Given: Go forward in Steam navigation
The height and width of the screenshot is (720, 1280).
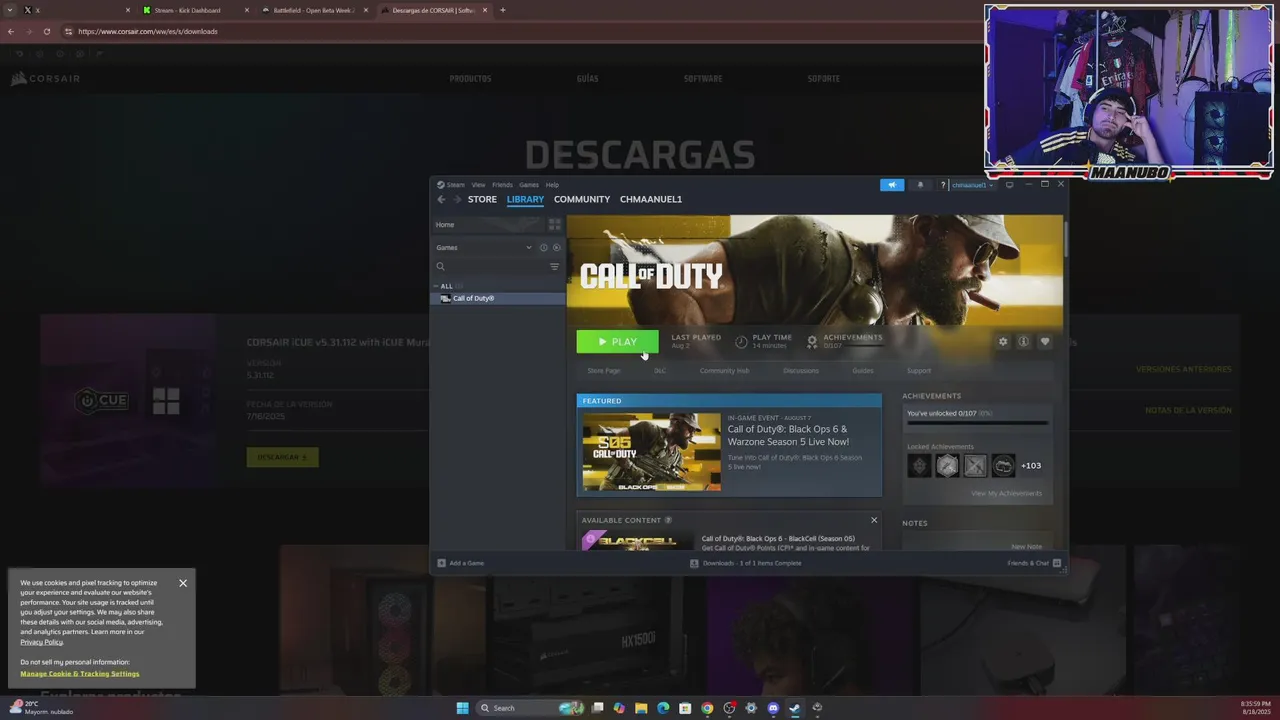Looking at the screenshot, I should [457, 199].
